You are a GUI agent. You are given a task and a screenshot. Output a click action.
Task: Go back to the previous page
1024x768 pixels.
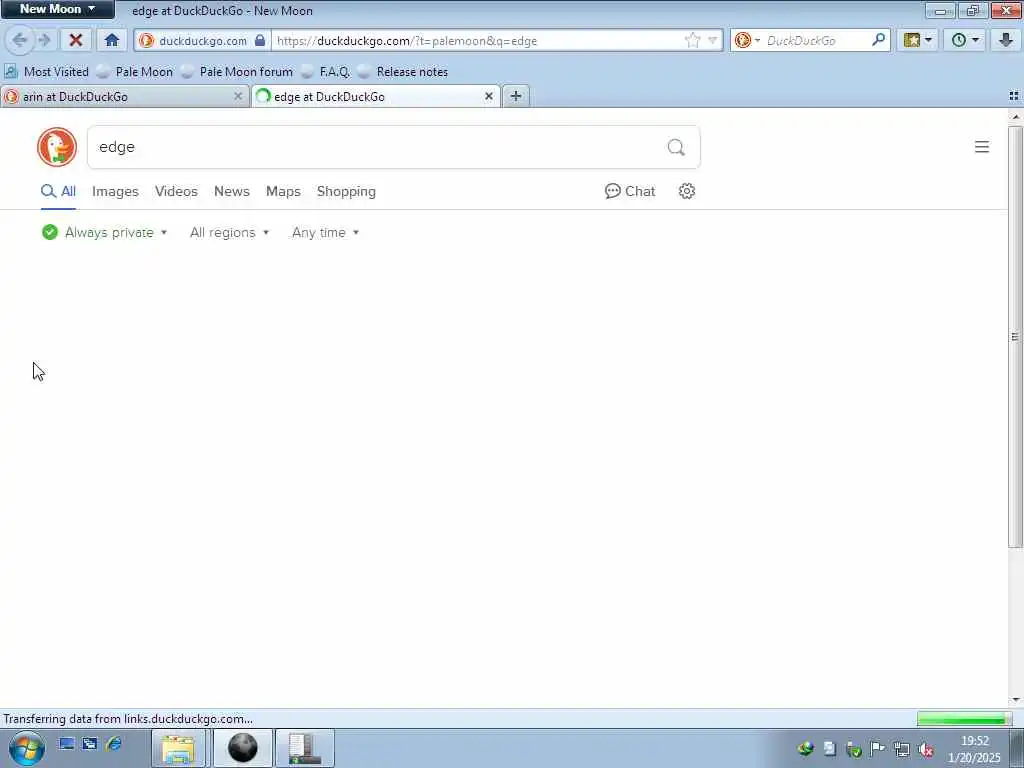(x=20, y=40)
